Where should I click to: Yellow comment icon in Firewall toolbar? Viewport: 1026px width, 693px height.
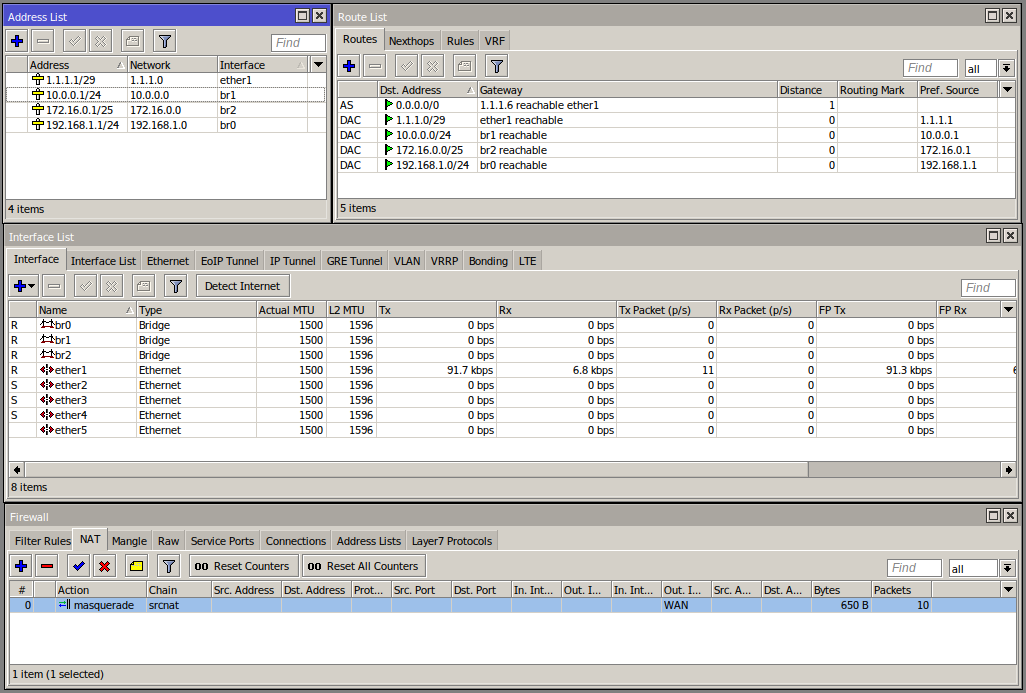tap(136, 566)
